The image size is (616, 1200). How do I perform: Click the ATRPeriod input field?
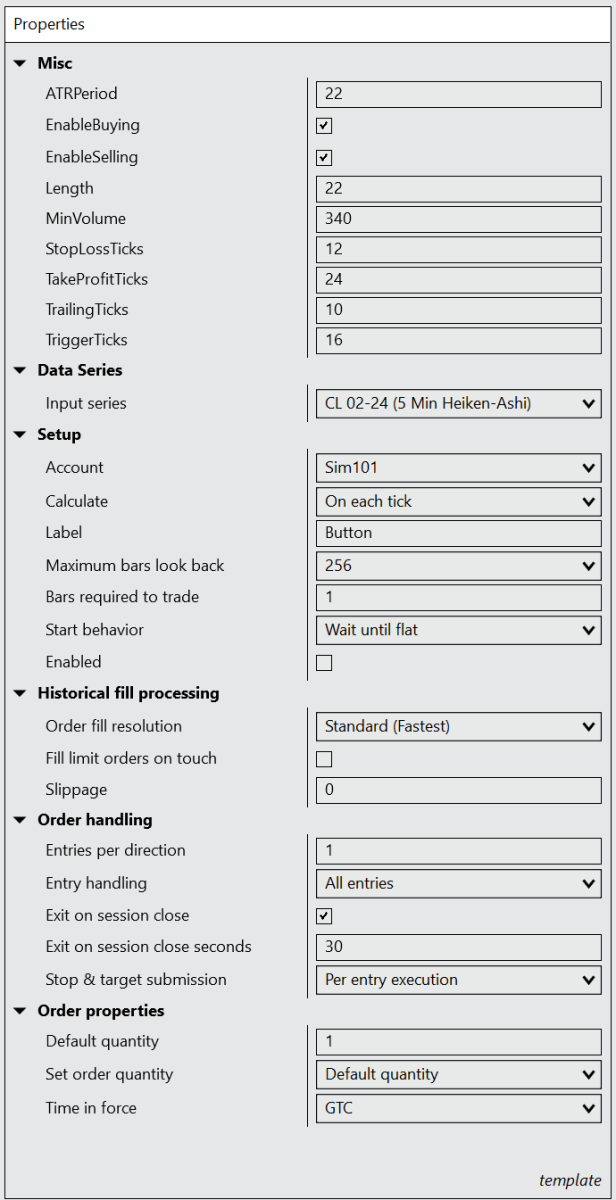pos(459,94)
